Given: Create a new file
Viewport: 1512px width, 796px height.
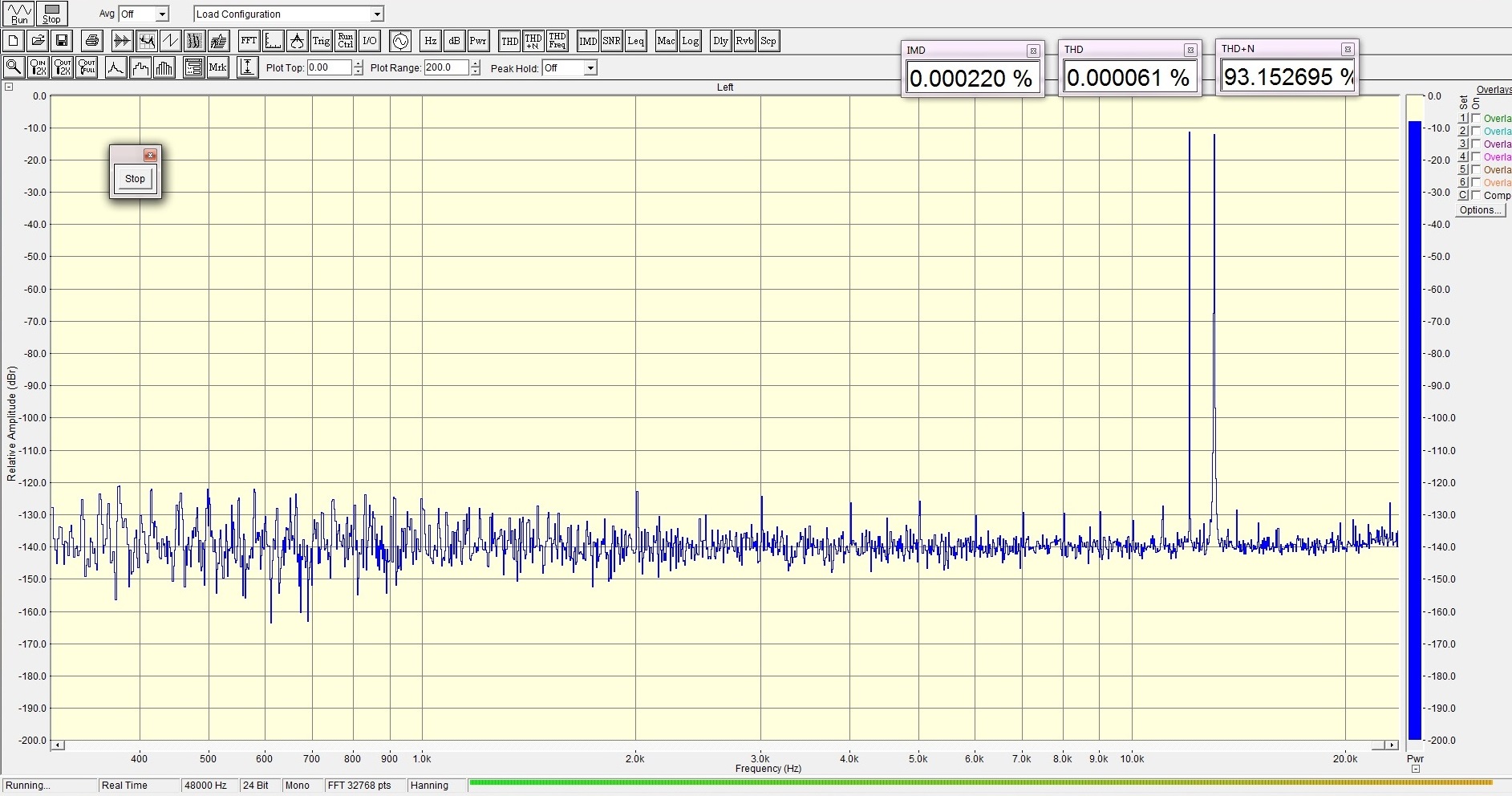Looking at the screenshot, I should click(14, 41).
